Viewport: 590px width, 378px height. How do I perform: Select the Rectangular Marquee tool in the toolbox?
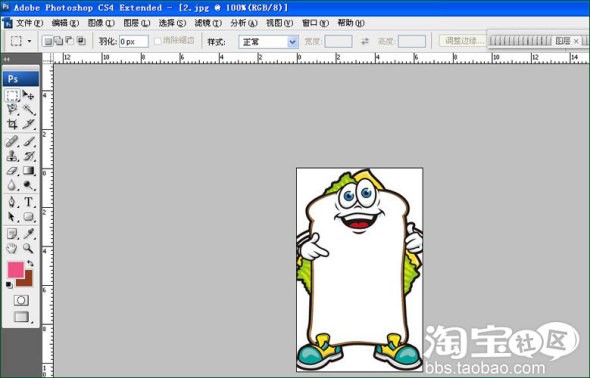12,95
